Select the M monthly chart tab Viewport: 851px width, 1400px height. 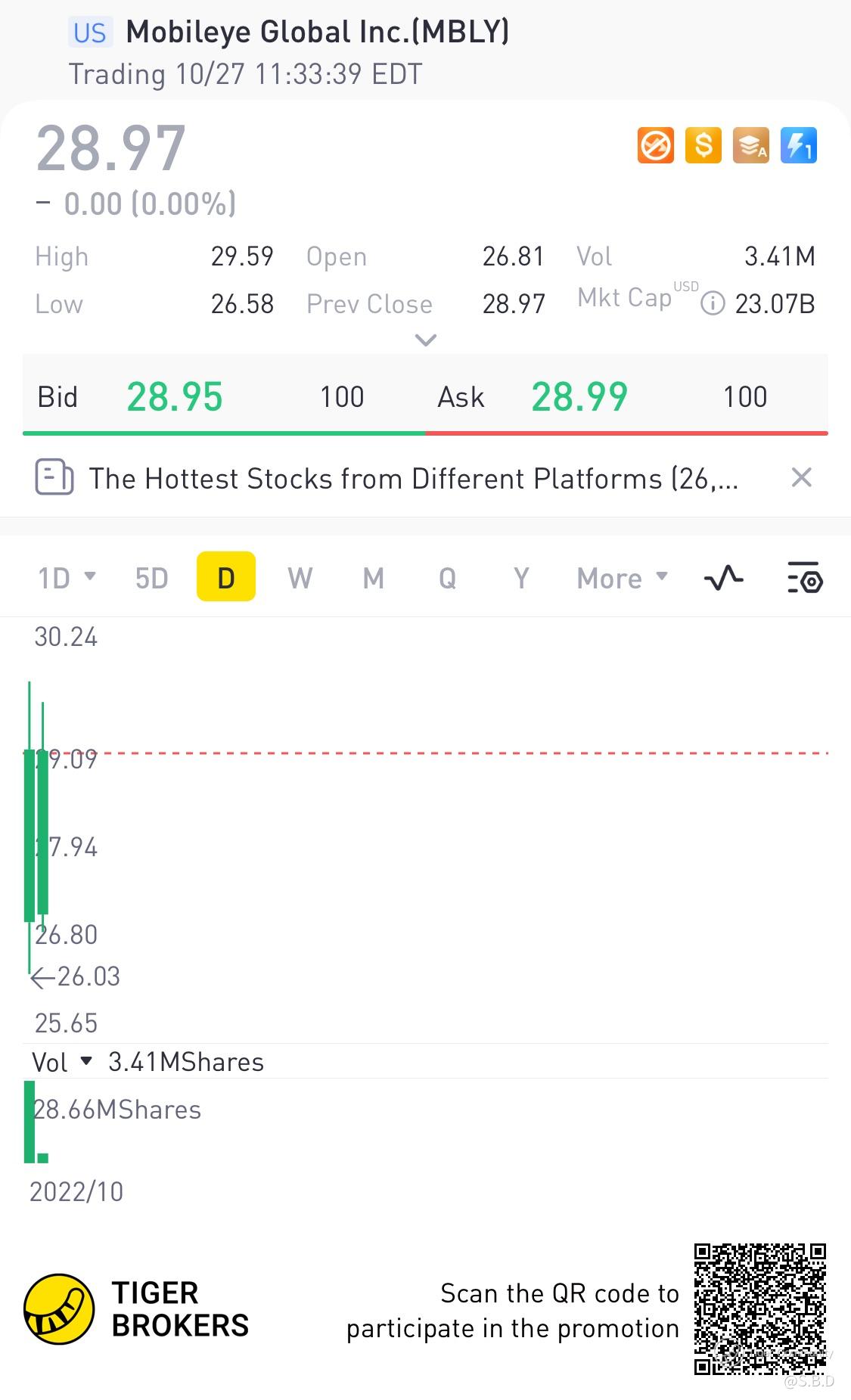pos(373,579)
